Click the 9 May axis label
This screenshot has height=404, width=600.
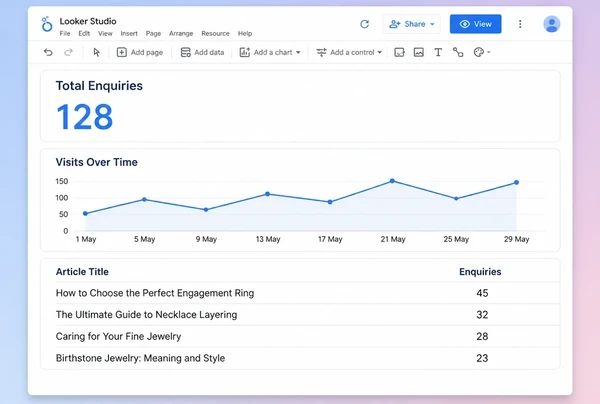206,239
